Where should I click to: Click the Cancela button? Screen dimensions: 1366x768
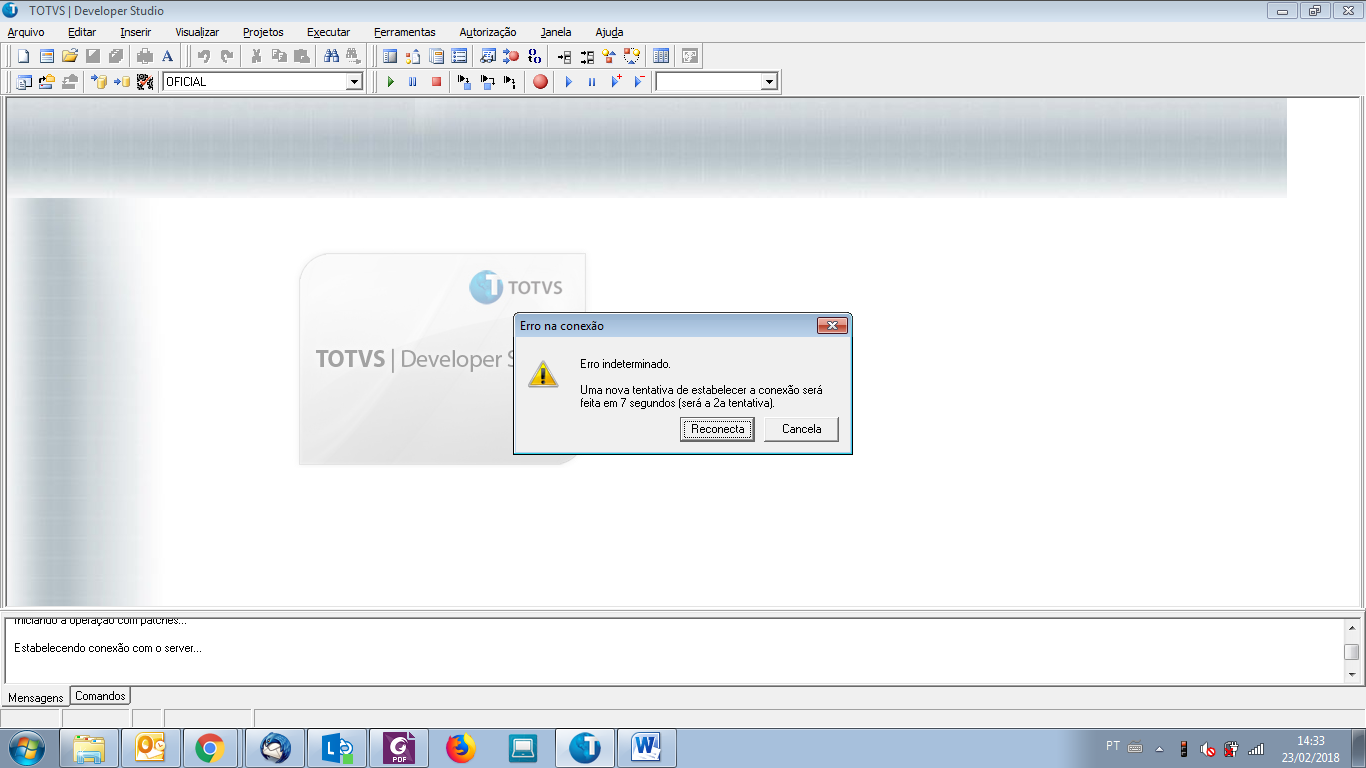click(802, 429)
